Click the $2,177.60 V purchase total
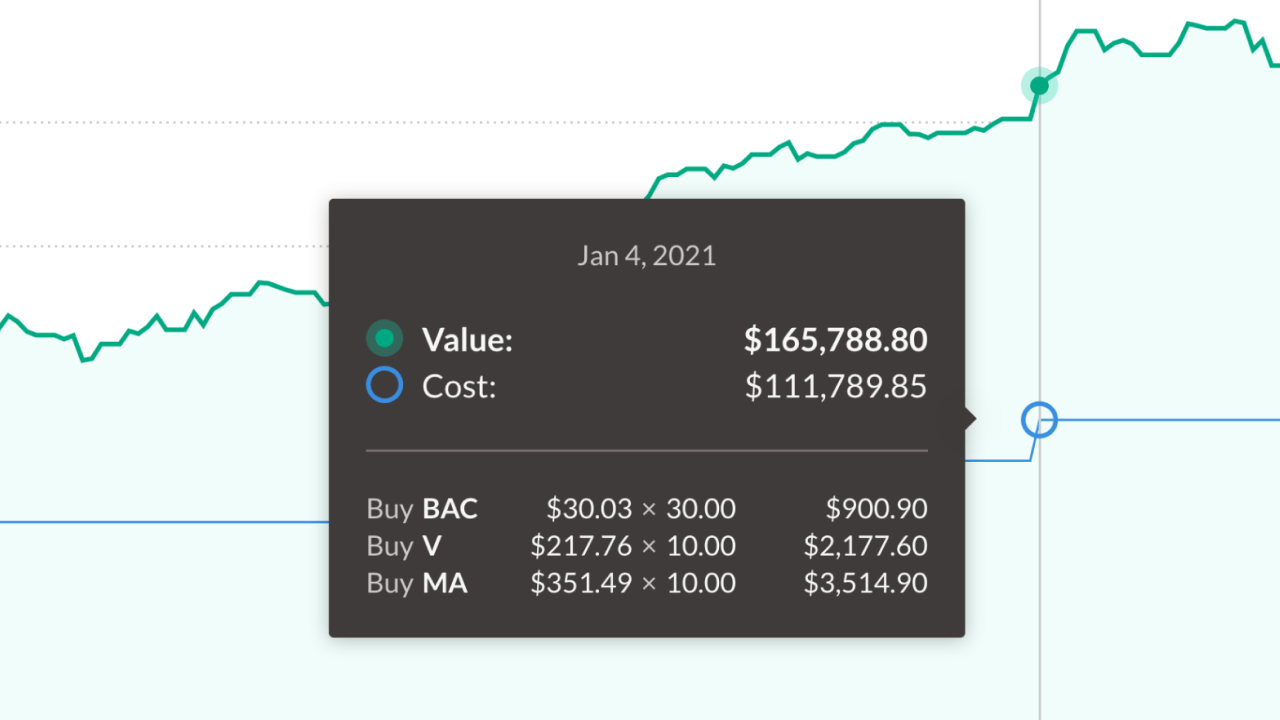 tap(865, 546)
